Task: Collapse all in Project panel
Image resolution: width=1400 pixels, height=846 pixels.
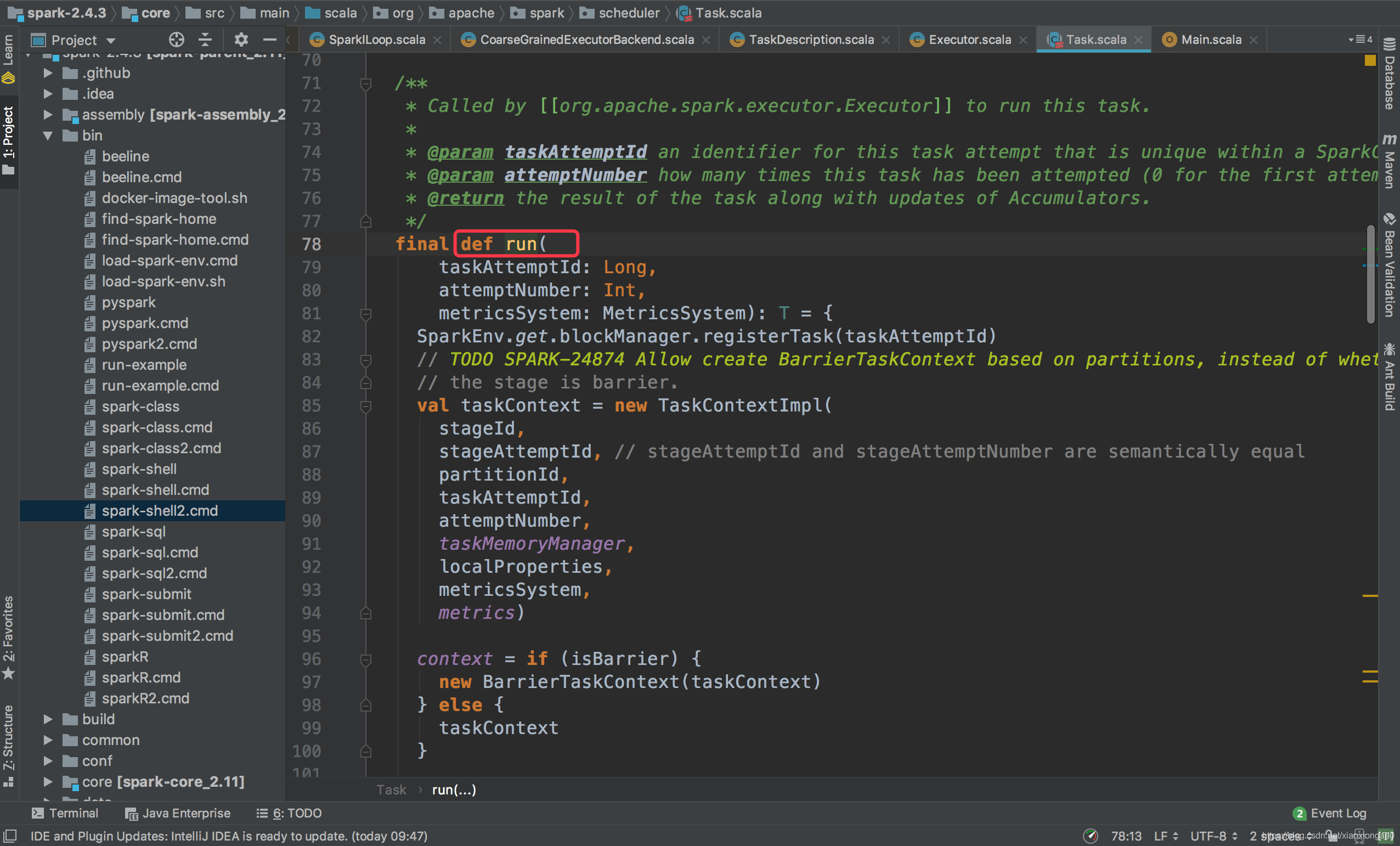Action: click(205, 40)
